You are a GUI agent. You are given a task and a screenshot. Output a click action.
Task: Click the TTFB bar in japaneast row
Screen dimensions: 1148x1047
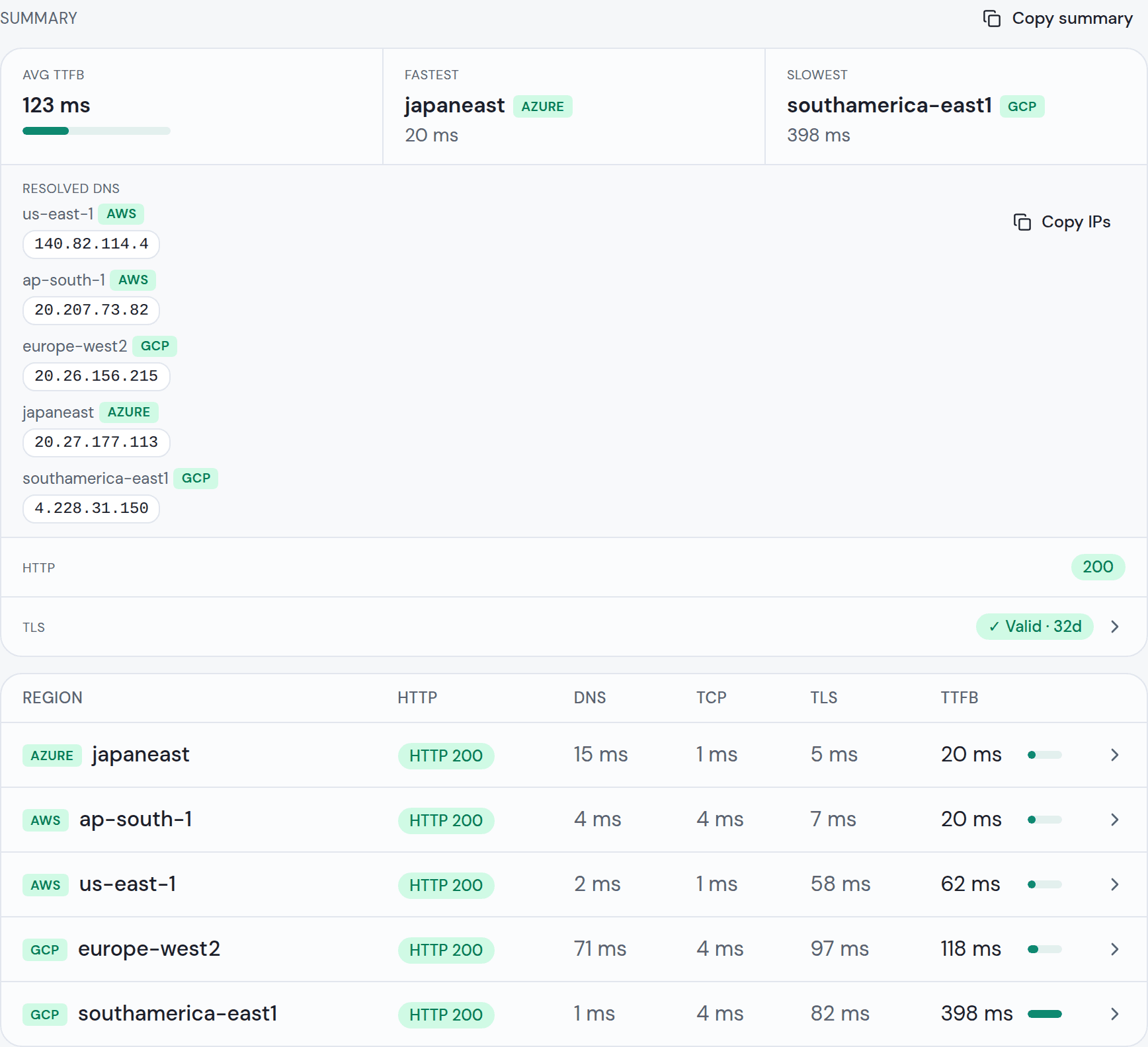[x=1045, y=755]
